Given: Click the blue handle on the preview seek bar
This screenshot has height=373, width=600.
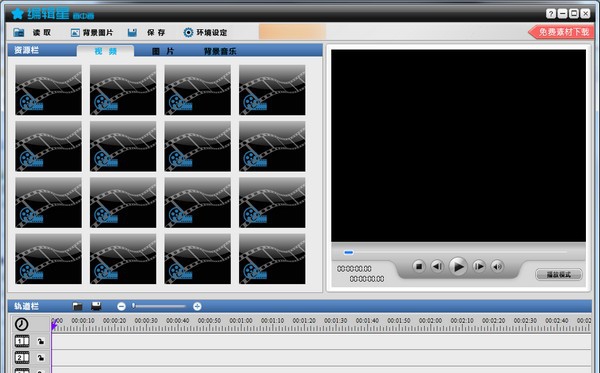Looking at the screenshot, I should 348,252.
